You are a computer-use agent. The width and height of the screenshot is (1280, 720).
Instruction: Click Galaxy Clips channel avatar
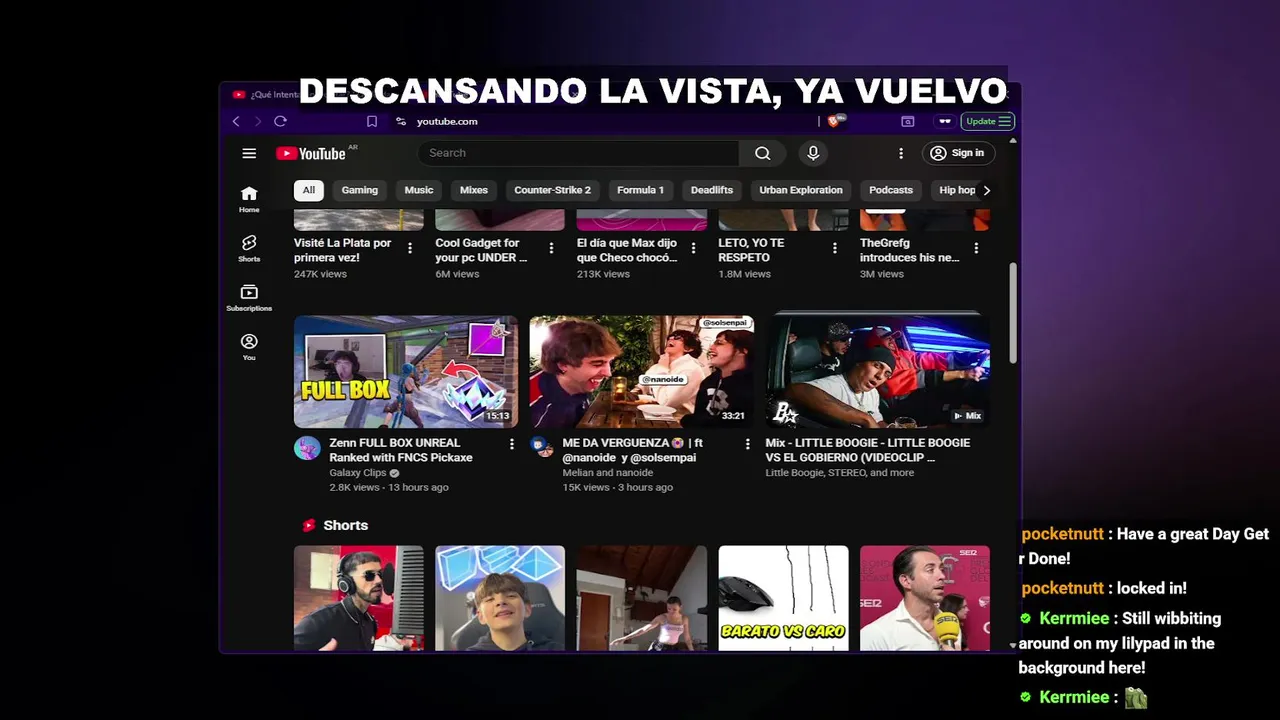tap(307, 448)
